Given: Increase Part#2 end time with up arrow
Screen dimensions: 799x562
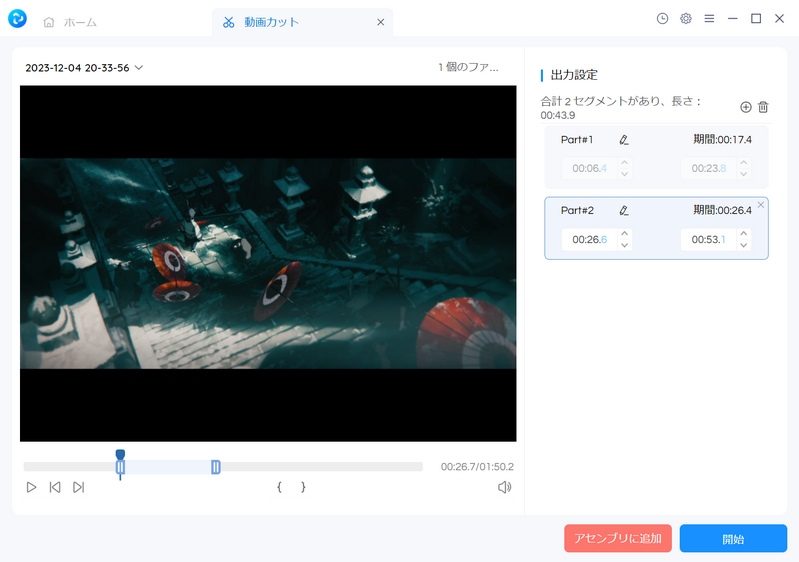Looking at the screenshot, I should (744, 234).
